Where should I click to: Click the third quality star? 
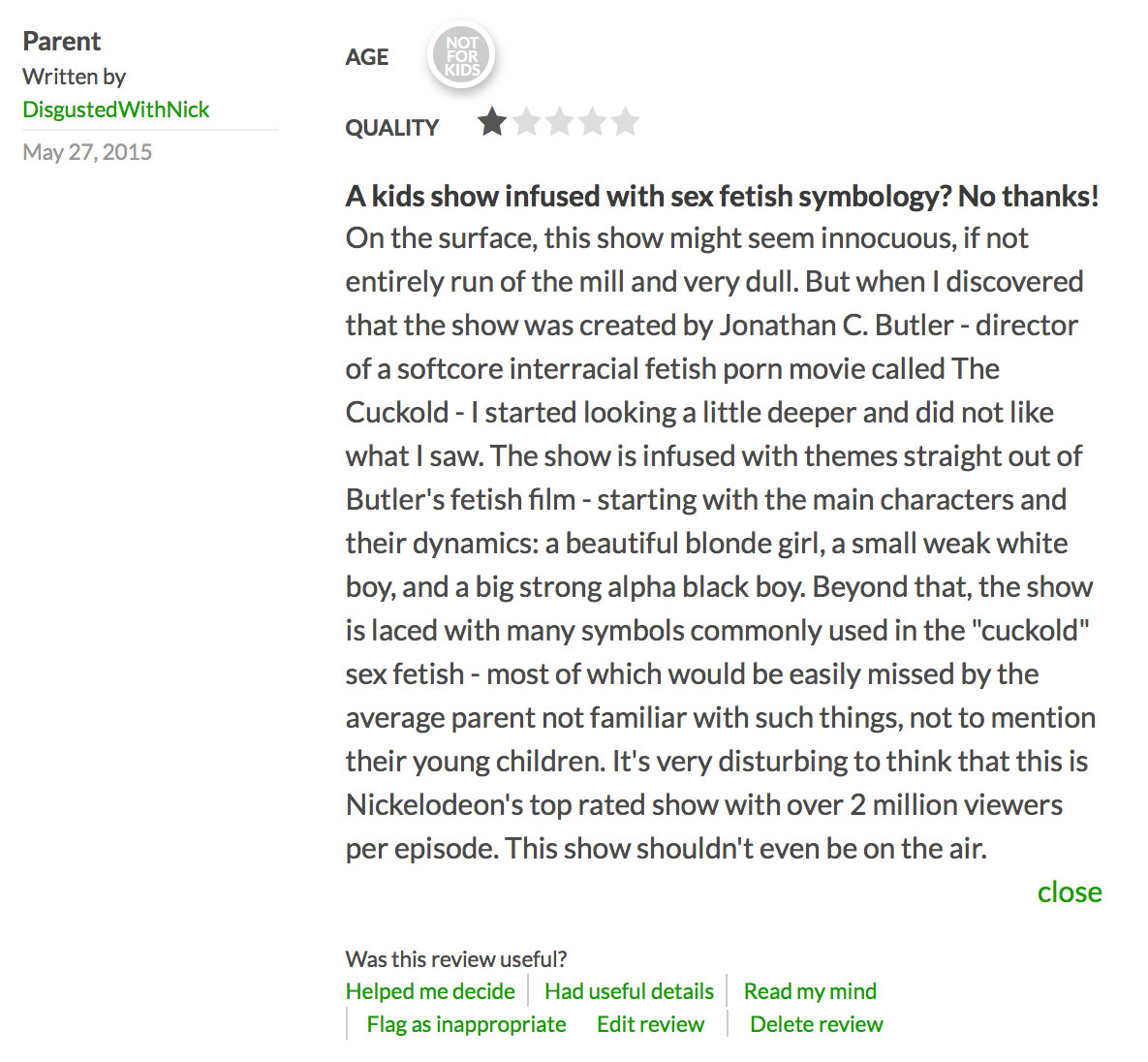[559, 122]
